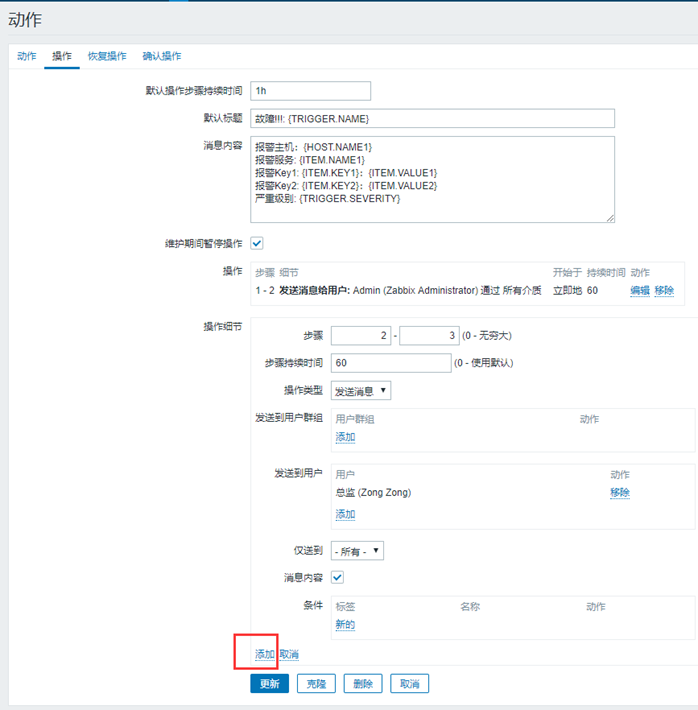Click the 默认标题 input field
Screen dimensions: 698x710
click(432, 119)
